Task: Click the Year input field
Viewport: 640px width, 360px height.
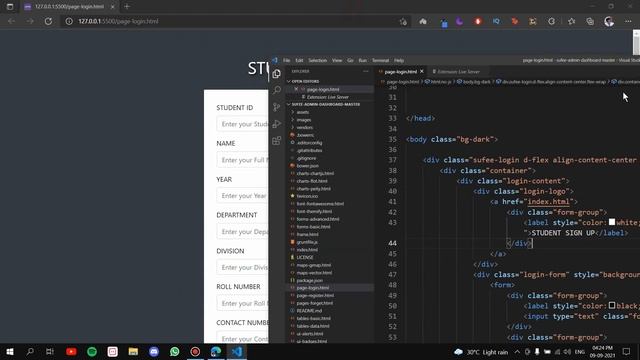Action: pyautogui.click(x=242, y=196)
